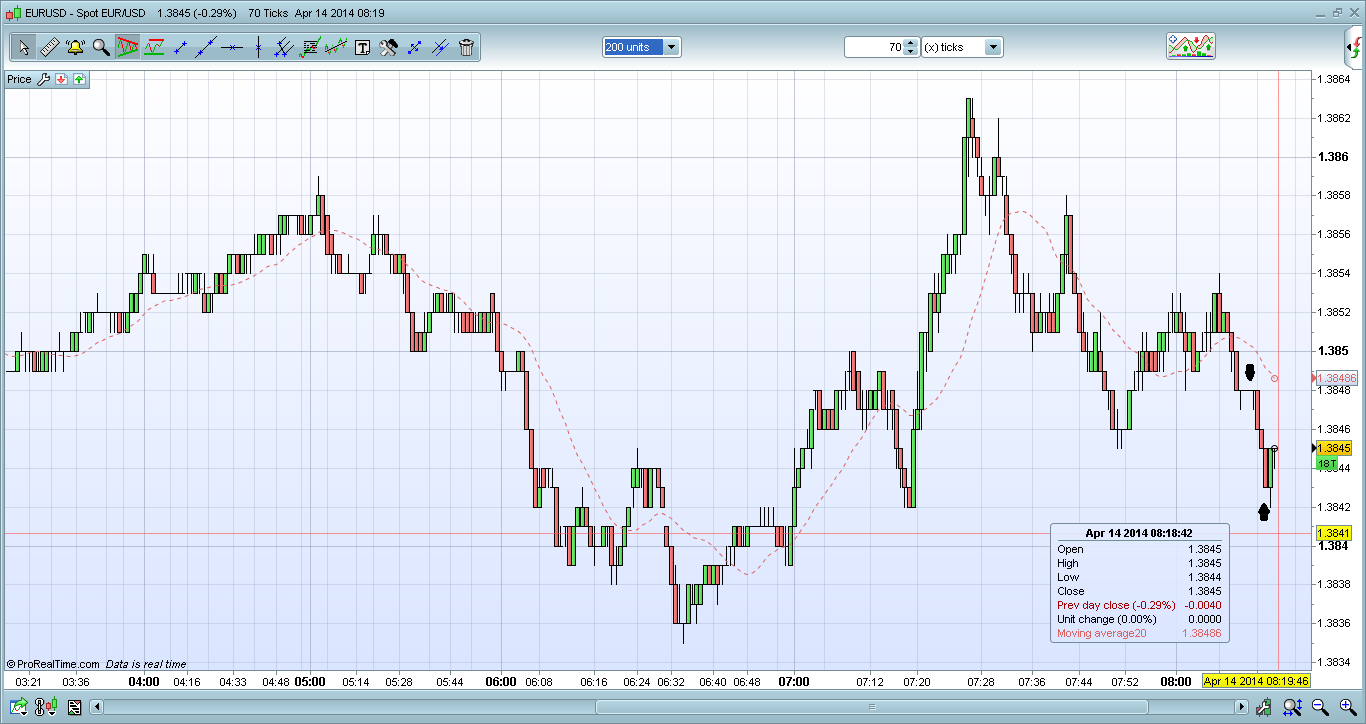Click the 1.38486 moving average label

[x=1336, y=379]
